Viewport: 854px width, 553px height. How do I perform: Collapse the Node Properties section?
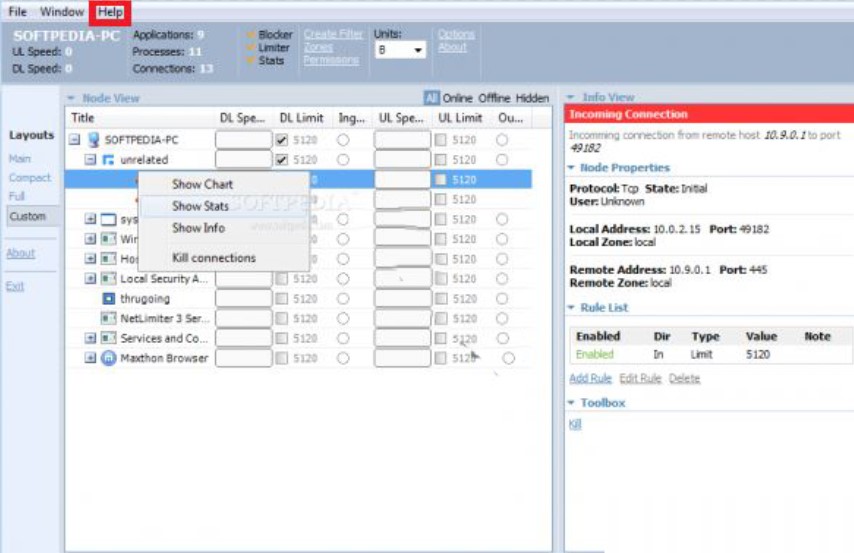[x=572, y=168]
